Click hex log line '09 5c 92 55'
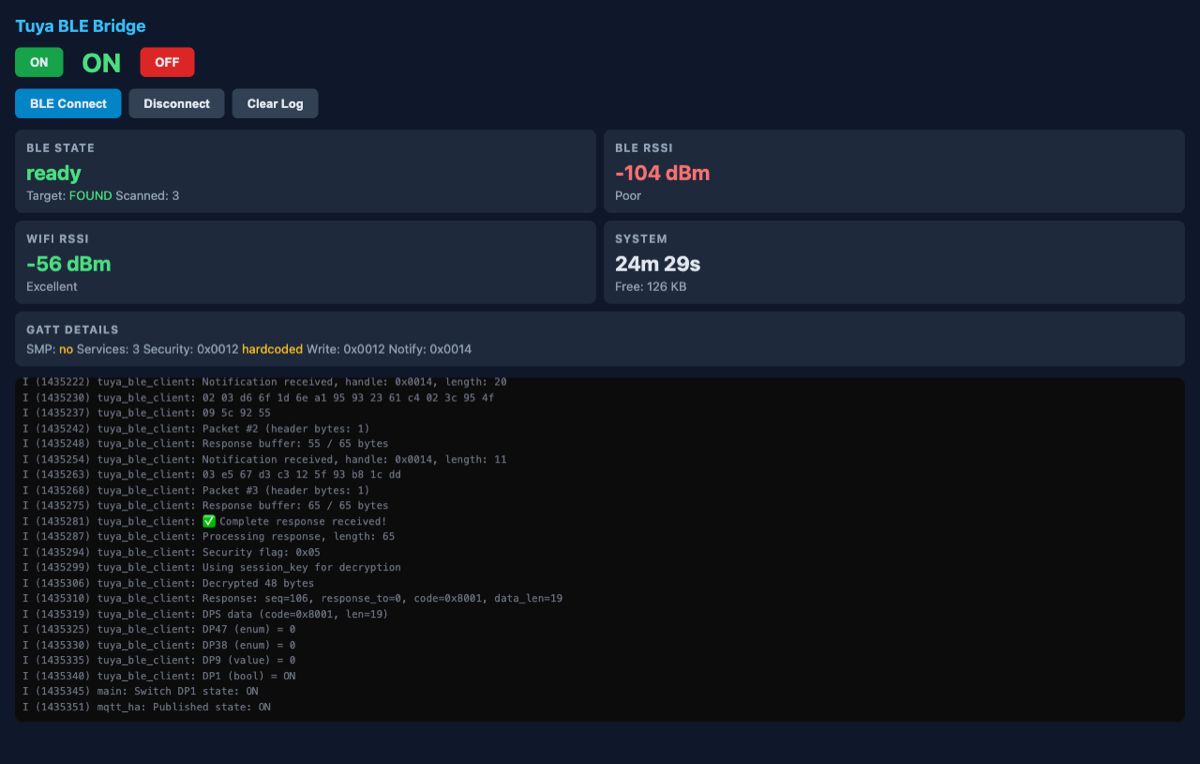1200x764 pixels. click(x=146, y=412)
